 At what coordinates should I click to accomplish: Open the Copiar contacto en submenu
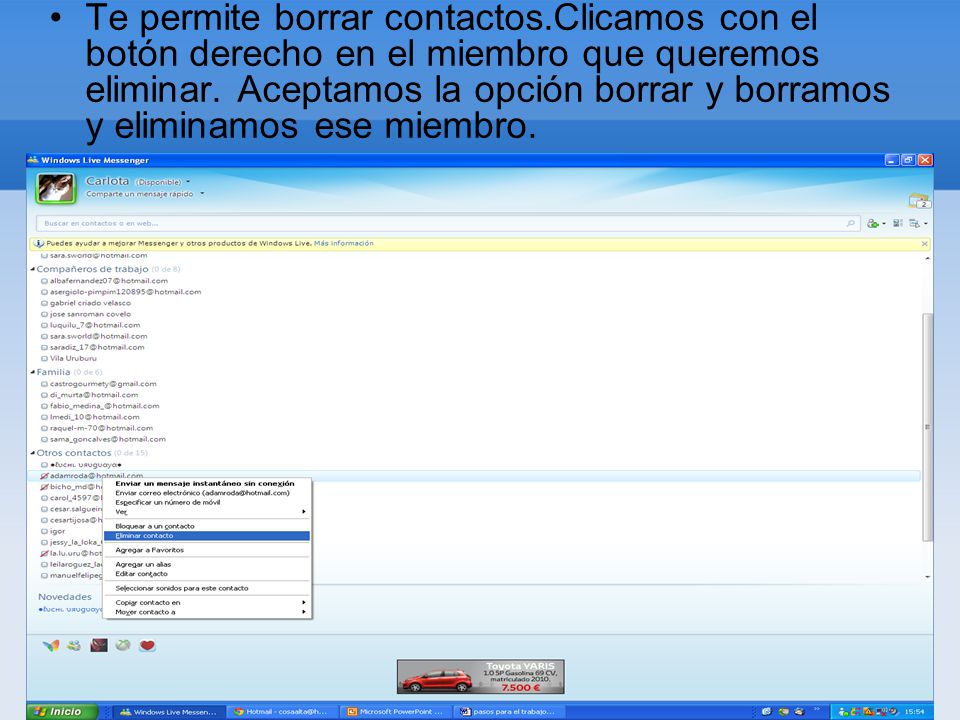[207, 602]
